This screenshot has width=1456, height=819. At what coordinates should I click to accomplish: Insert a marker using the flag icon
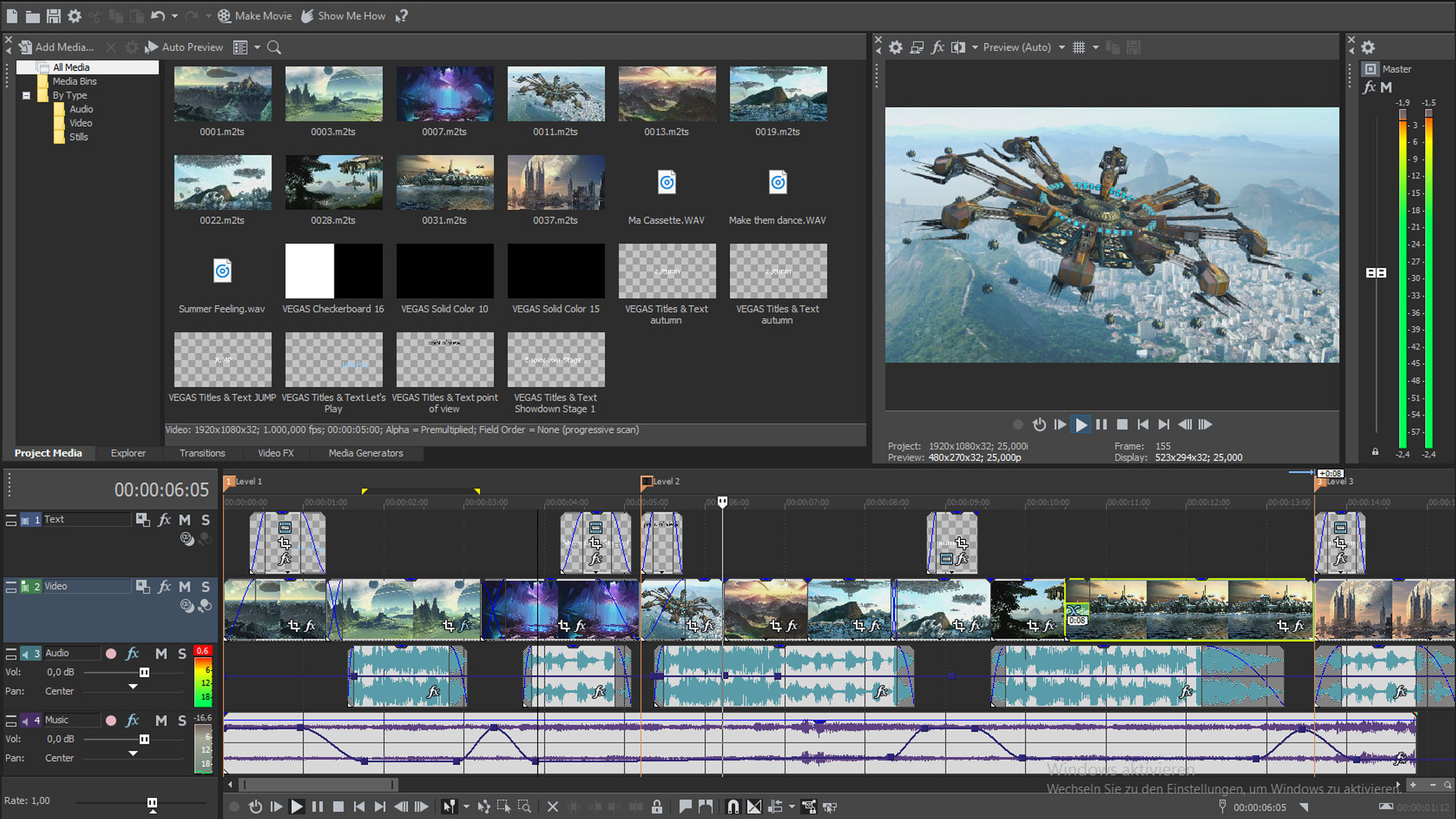click(685, 807)
